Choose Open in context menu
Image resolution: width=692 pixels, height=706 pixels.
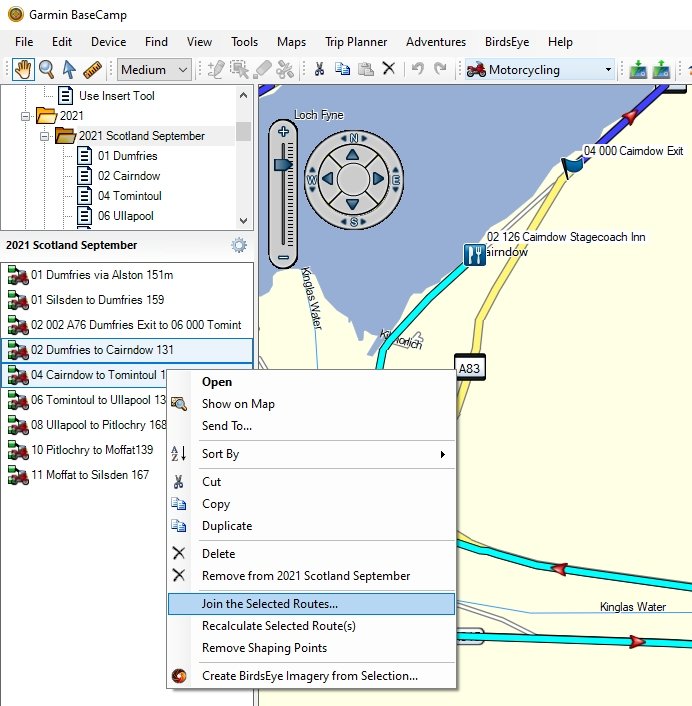[x=312, y=382]
